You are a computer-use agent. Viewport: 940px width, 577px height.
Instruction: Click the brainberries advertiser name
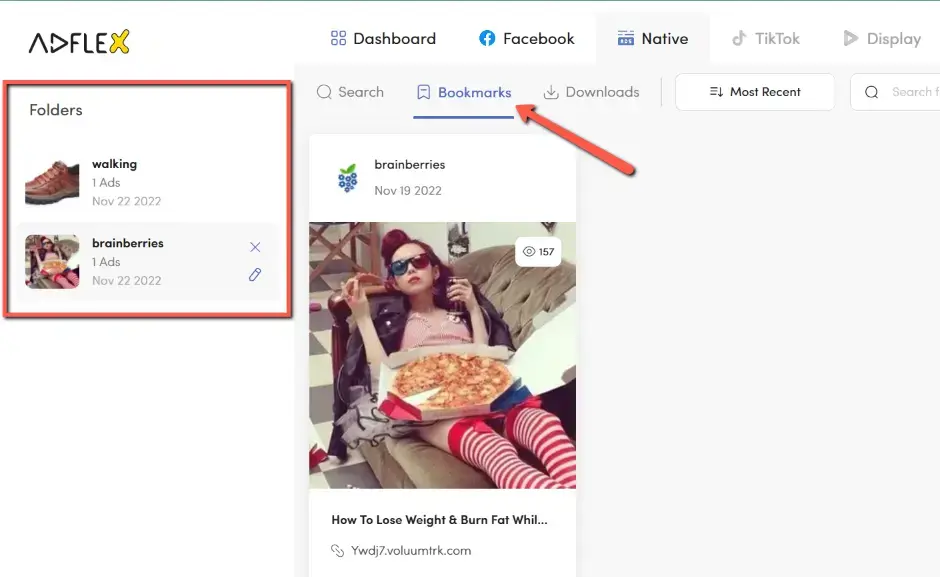(410, 164)
